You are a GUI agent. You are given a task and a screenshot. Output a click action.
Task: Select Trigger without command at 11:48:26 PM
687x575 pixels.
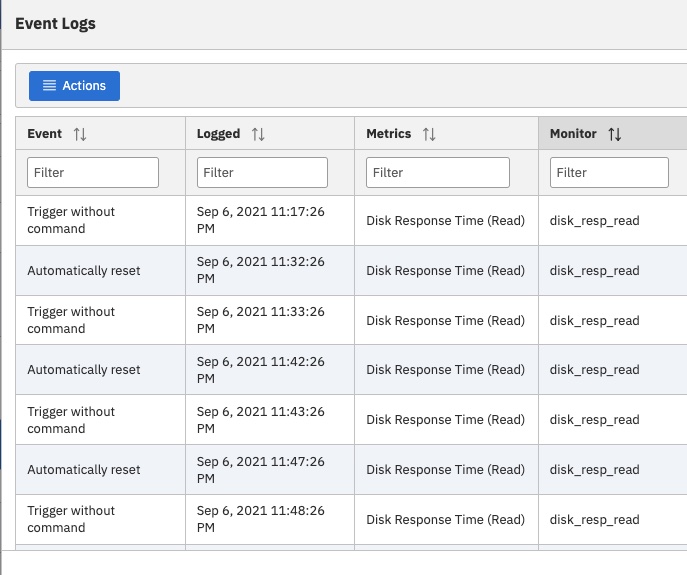[x=71, y=519]
